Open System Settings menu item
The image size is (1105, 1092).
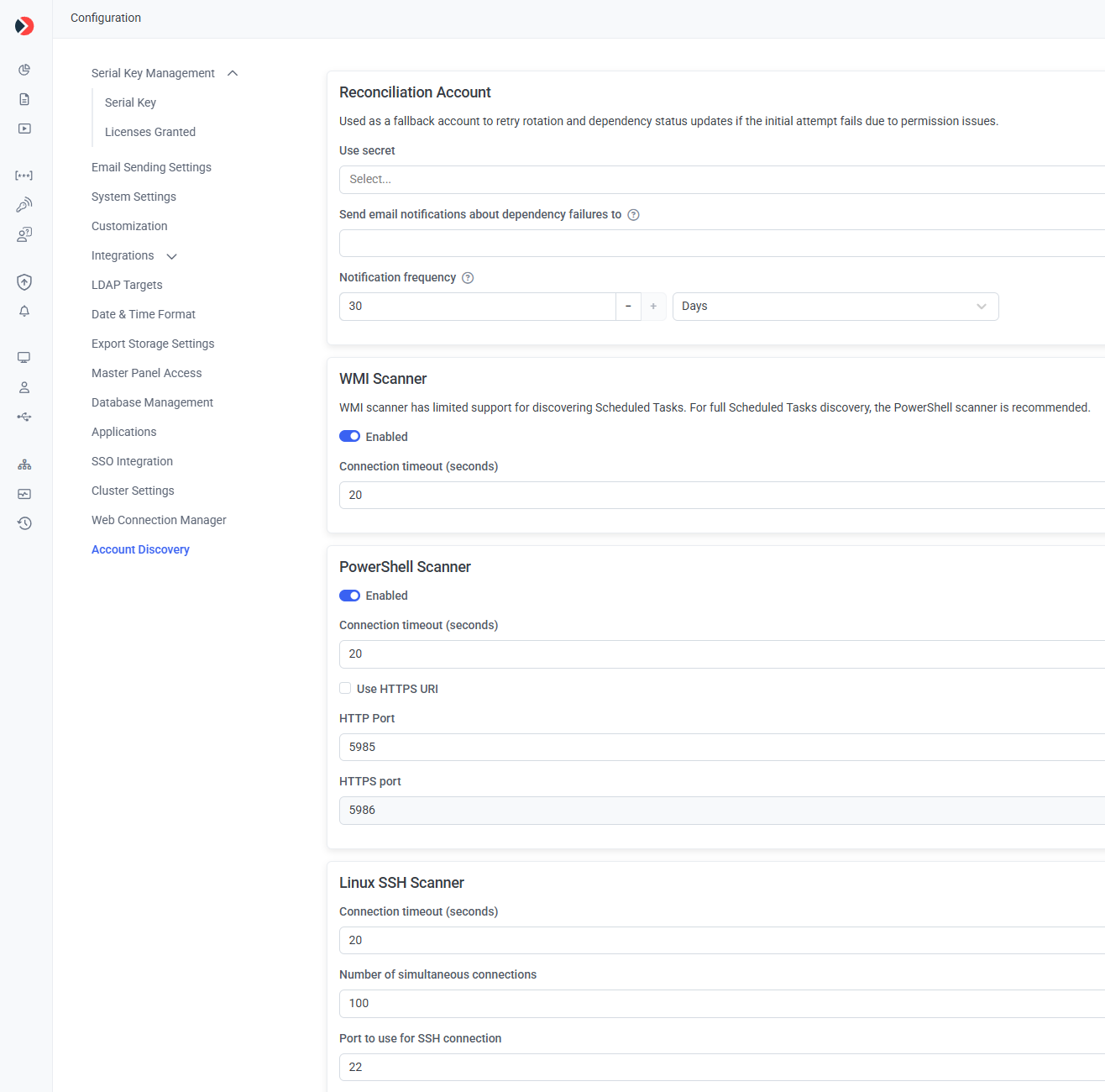(x=134, y=197)
